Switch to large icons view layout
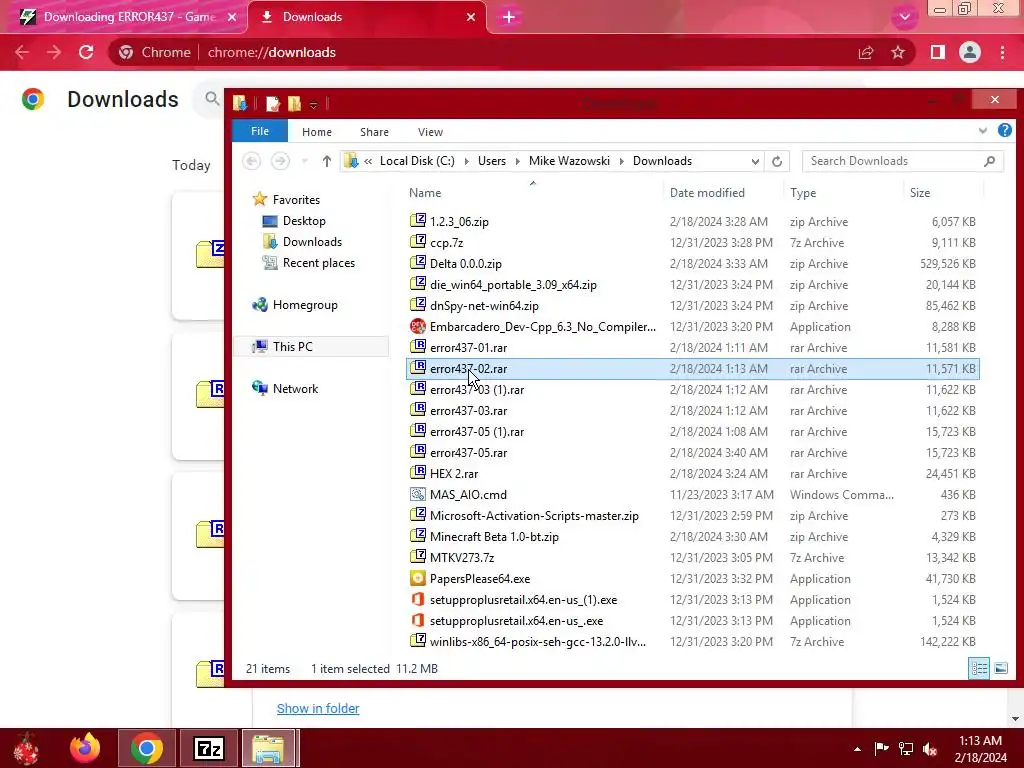The width and height of the screenshot is (1024, 768). coord(1000,668)
